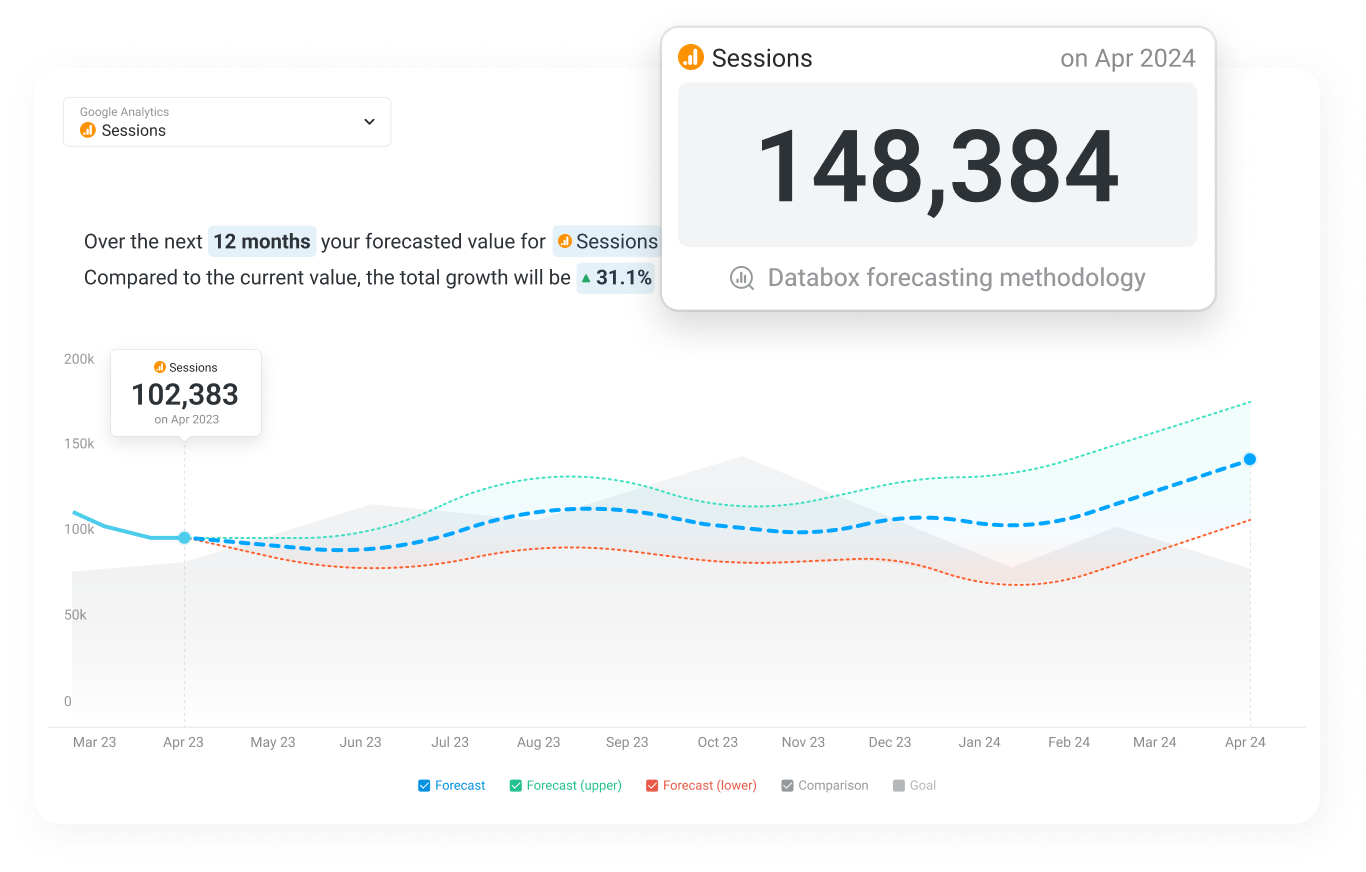Click the 102,383 tooltip value
The image size is (1366, 872).
coord(185,394)
